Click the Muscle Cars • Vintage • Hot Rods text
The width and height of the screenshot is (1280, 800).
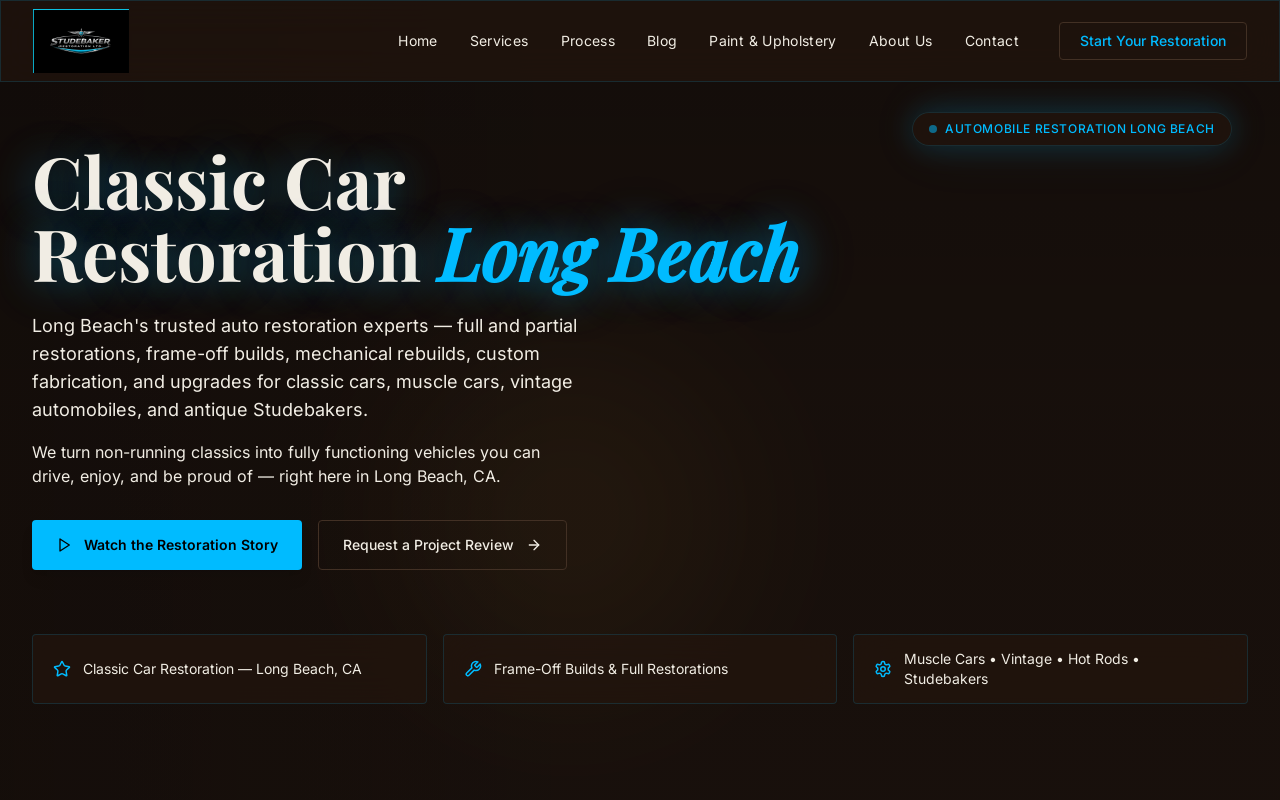point(1022,669)
